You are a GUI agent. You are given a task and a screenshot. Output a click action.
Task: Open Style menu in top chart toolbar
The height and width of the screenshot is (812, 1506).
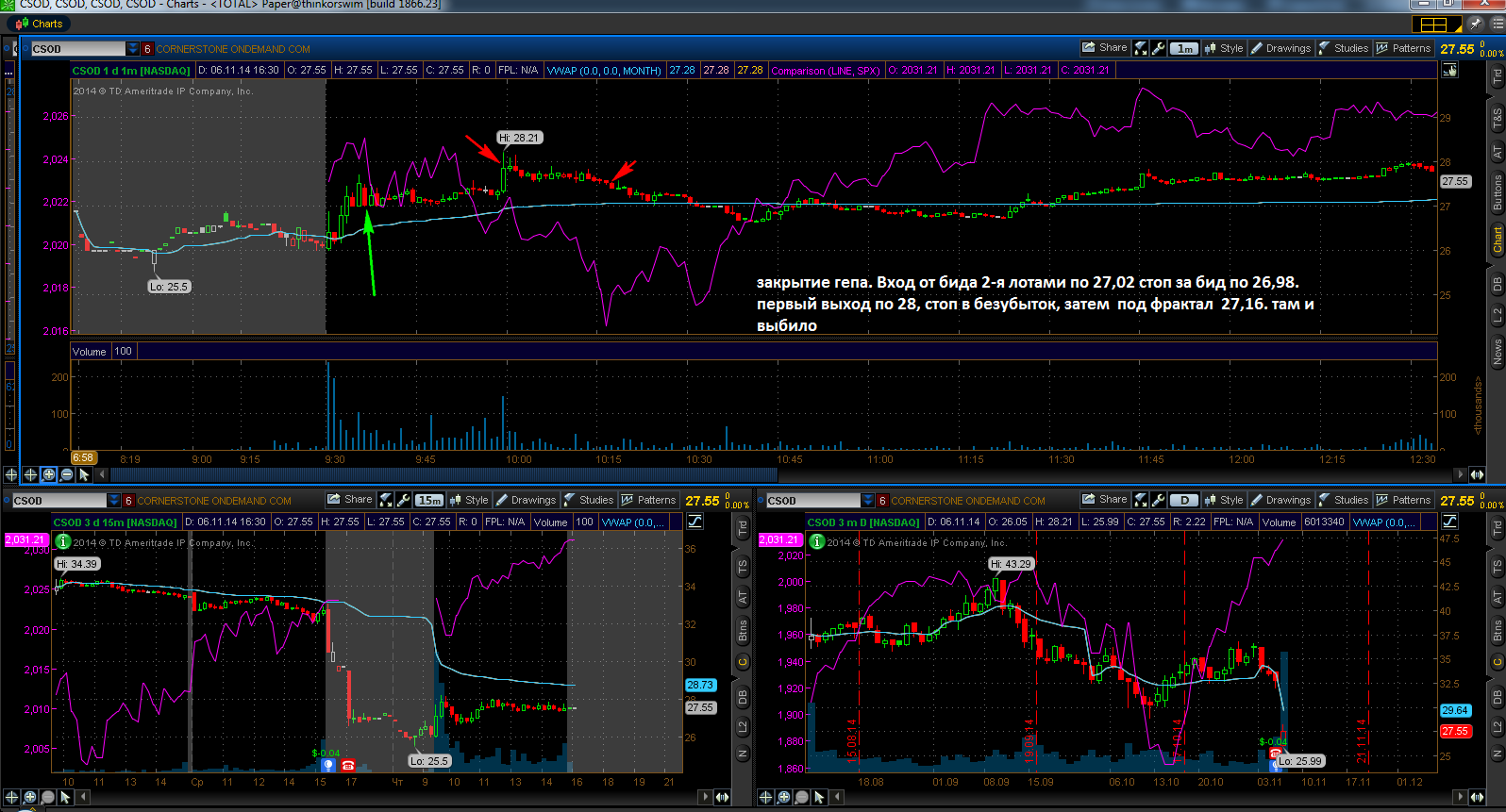(1223, 48)
